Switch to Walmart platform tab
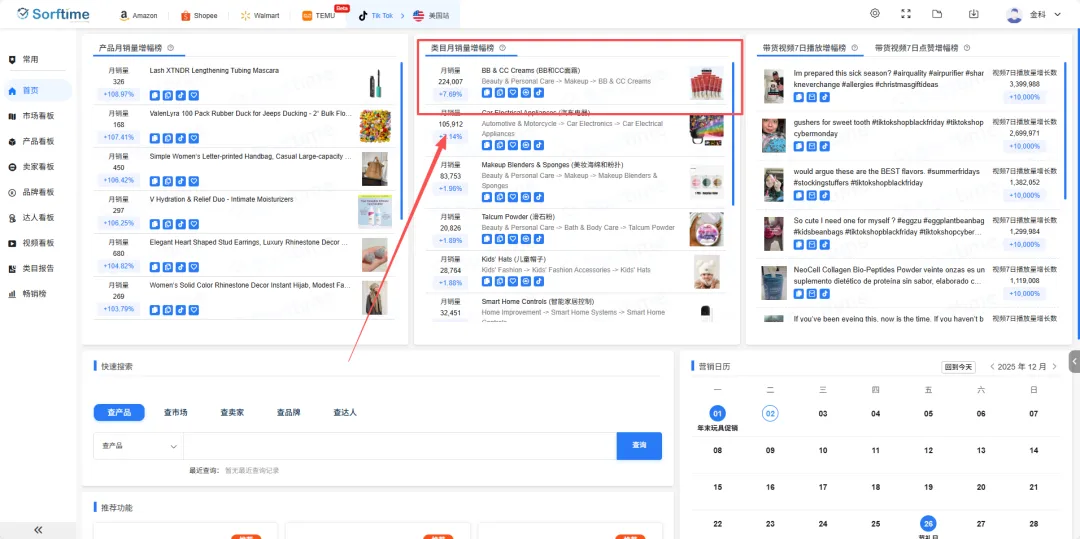 point(260,15)
